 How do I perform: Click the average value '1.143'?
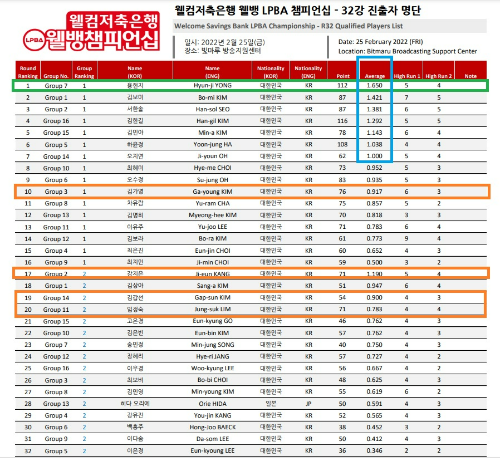(374, 132)
